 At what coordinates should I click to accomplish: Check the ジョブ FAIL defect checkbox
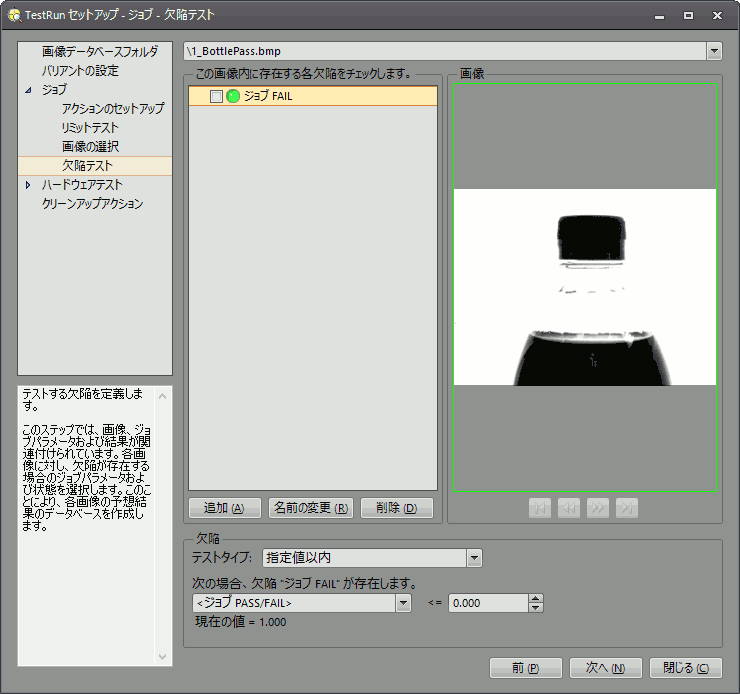(x=216, y=96)
